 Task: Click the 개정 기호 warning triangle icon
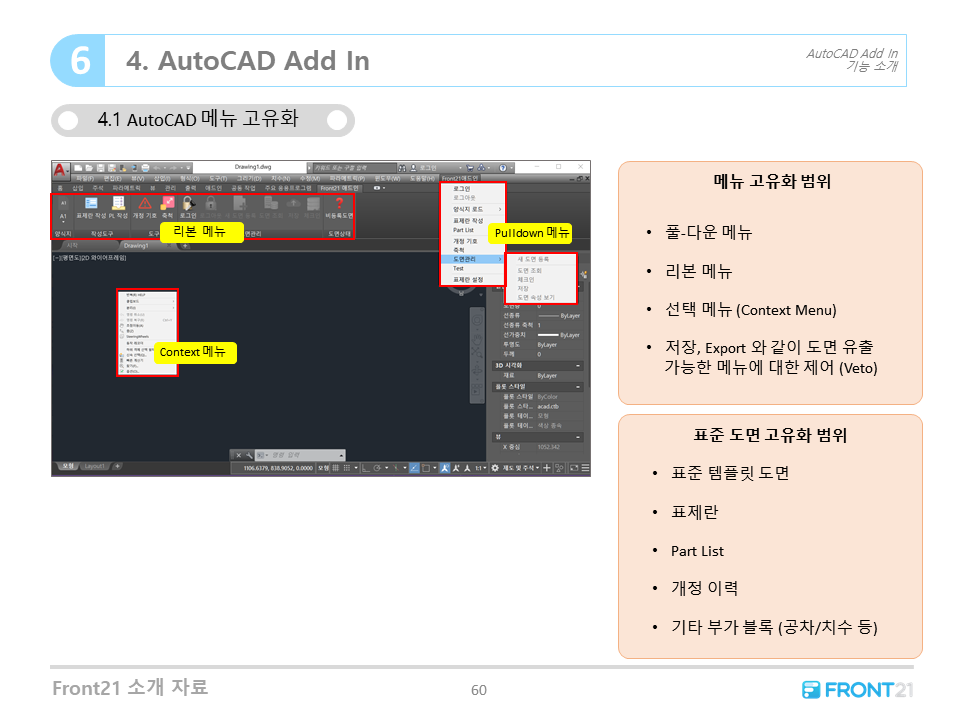(144, 203)
